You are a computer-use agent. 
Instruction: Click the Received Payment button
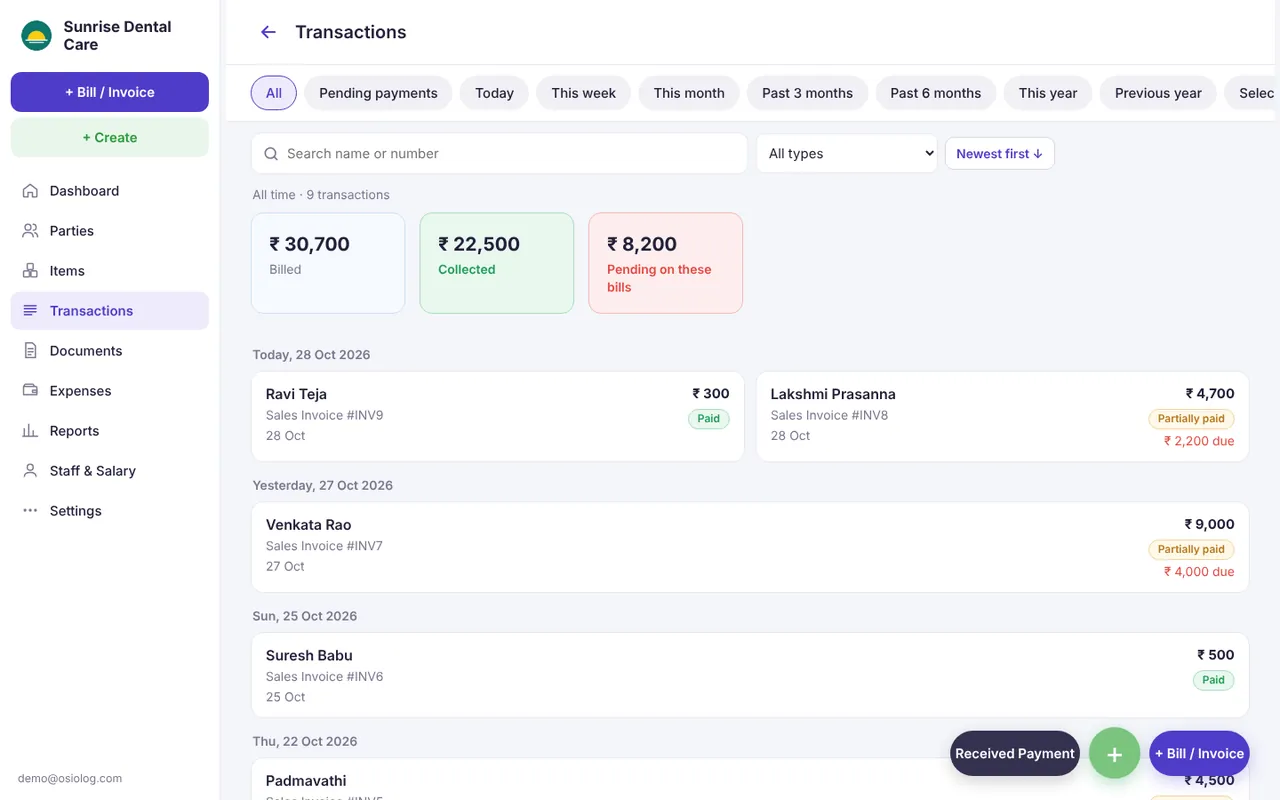tap(1015, 753)
